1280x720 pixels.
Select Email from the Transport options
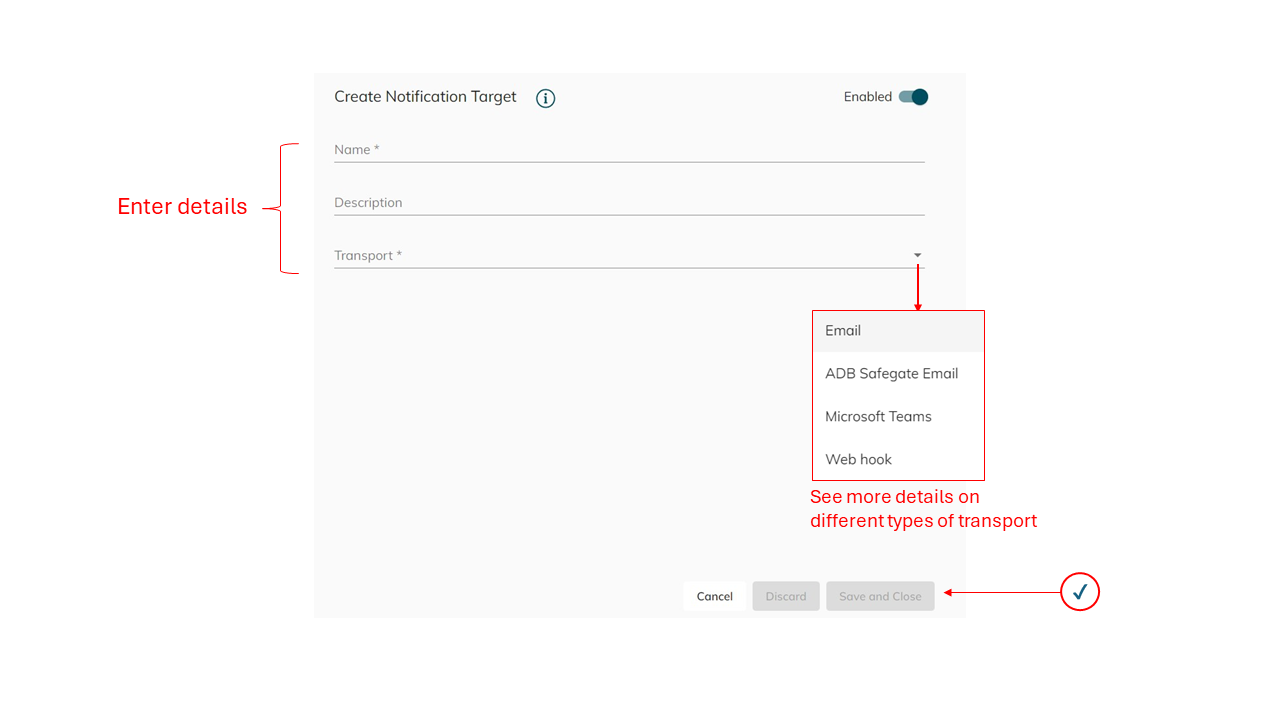pos(843,330)
